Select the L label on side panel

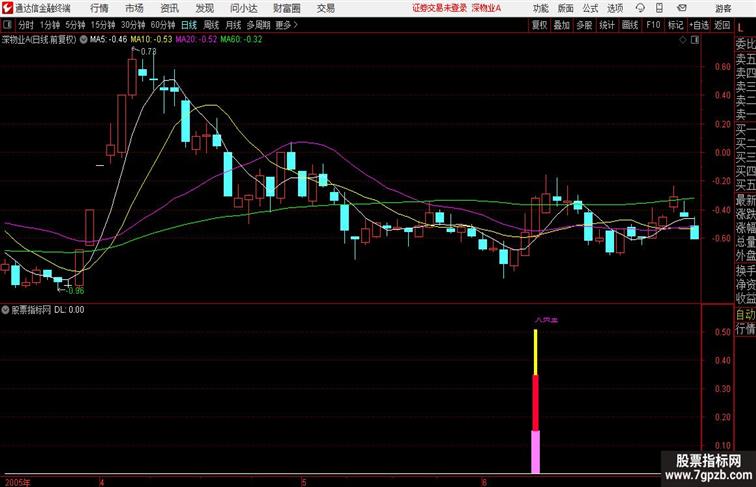click(741, 28)
